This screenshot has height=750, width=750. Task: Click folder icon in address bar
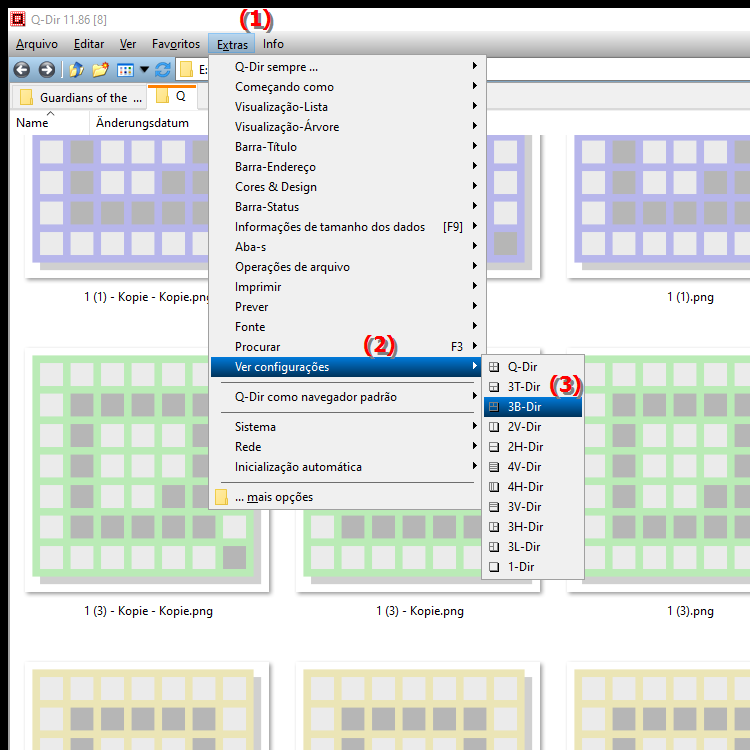(x=186, y=70)
